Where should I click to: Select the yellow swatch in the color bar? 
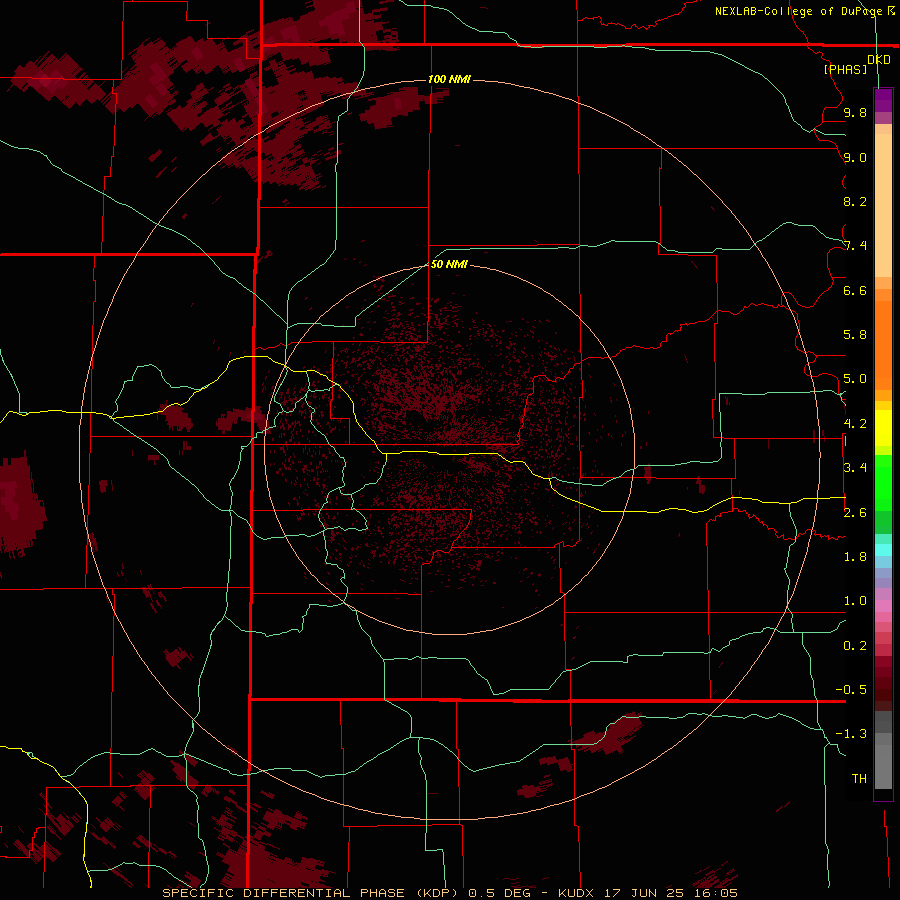883,428
